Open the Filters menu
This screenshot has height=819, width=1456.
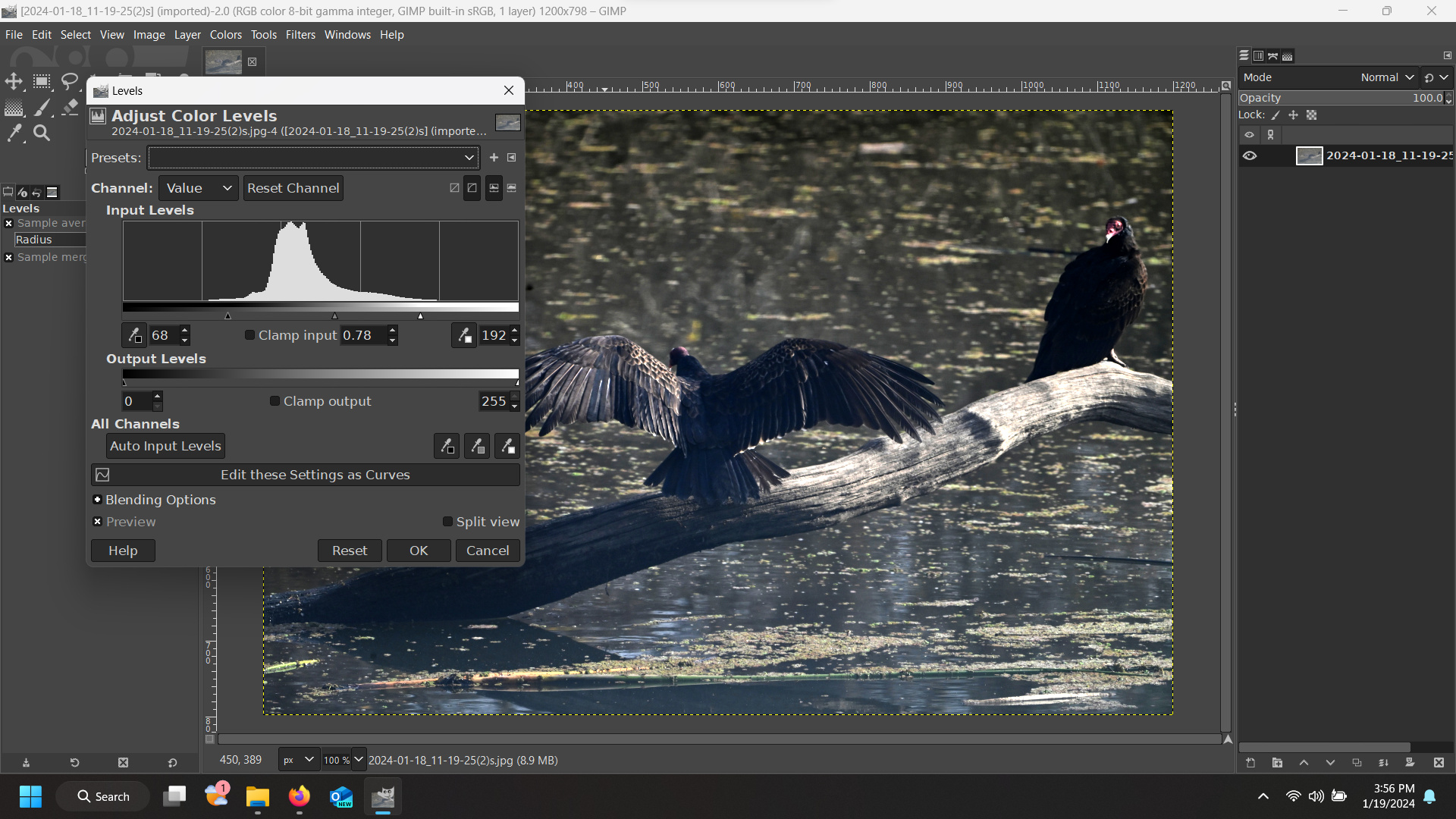[300, 35]
